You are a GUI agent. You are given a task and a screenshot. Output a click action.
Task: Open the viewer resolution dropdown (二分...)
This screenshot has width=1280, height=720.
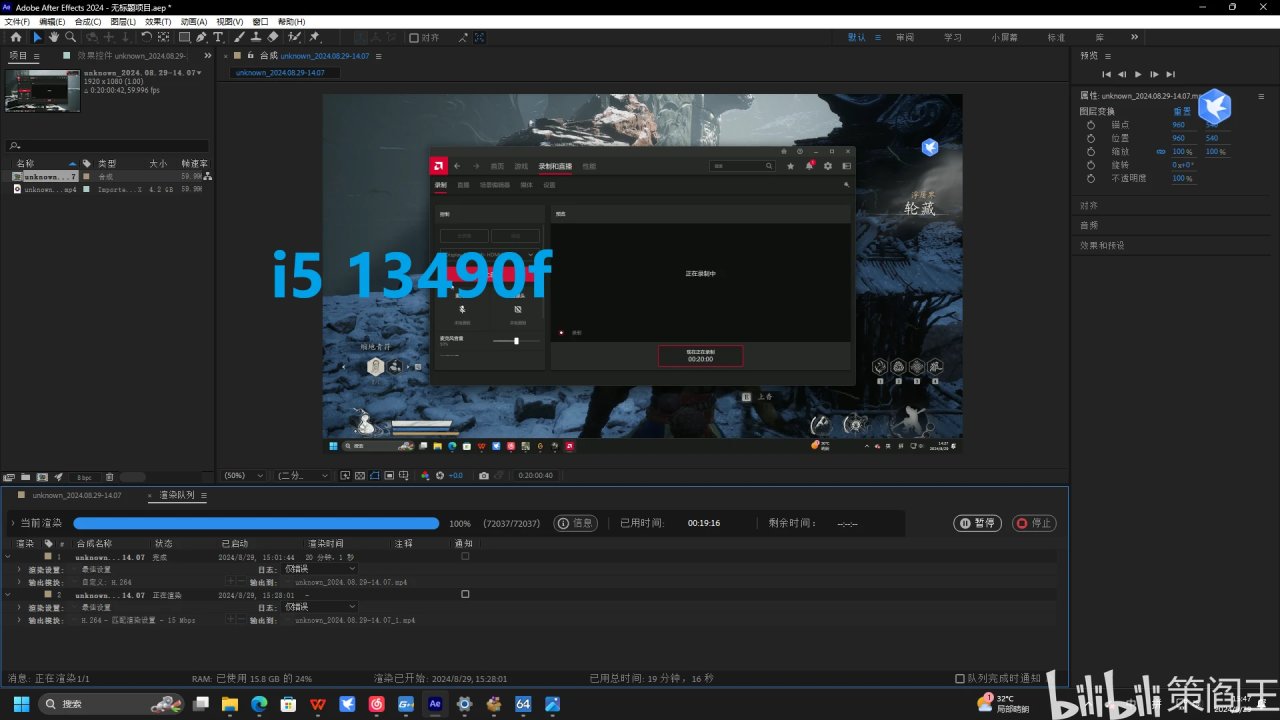click(303, 476)
